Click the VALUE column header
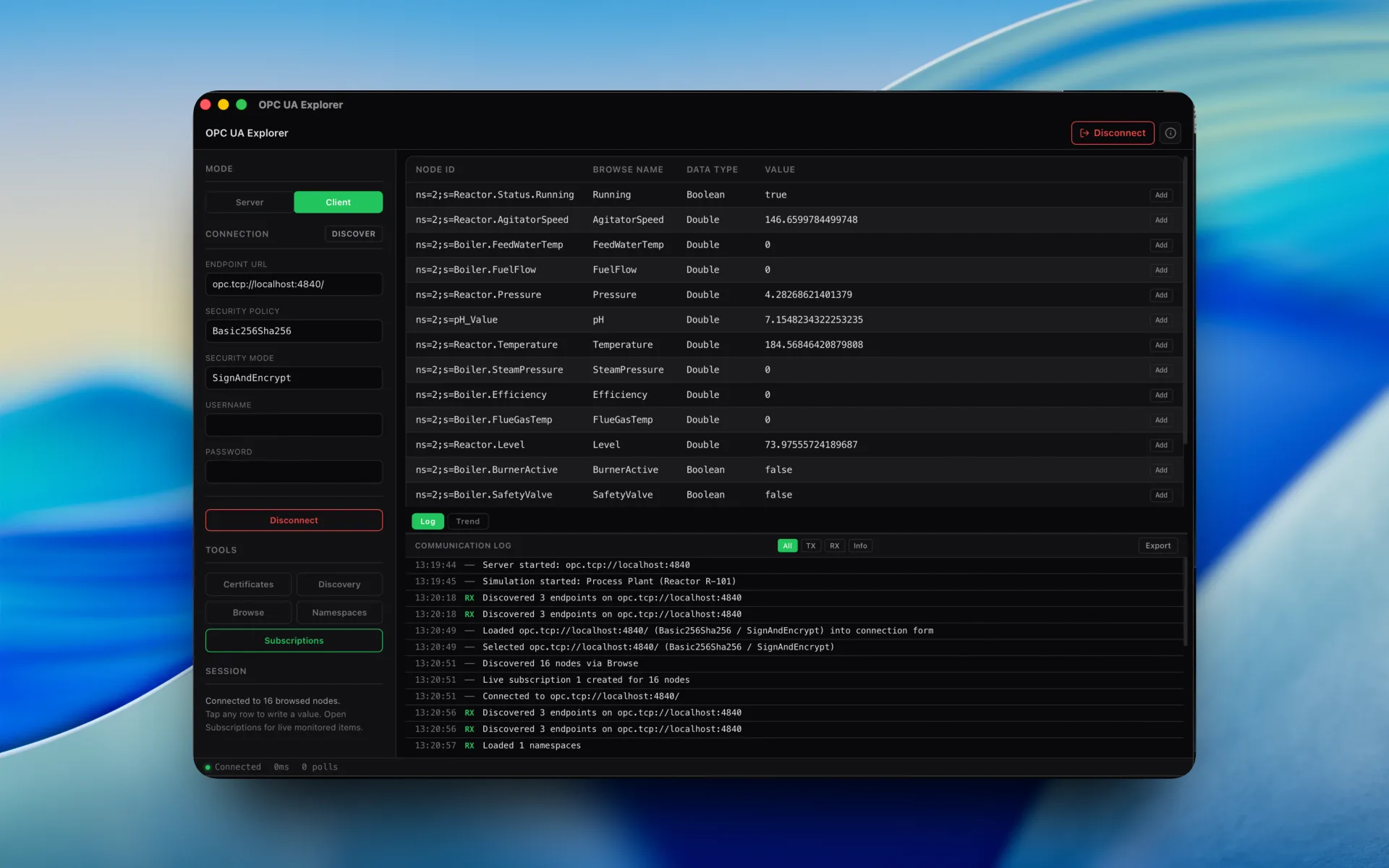Viewport: 1389px width, 868px height. pos(780,169)
